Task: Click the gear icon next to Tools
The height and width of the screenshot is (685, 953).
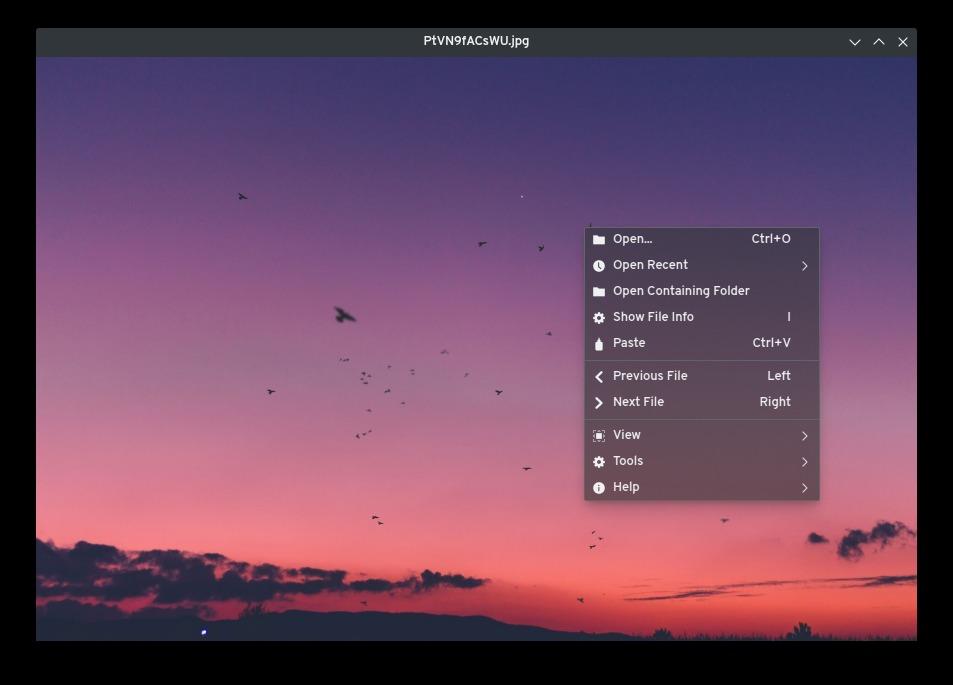Action: pyautogui.click(x=598, y=460)
